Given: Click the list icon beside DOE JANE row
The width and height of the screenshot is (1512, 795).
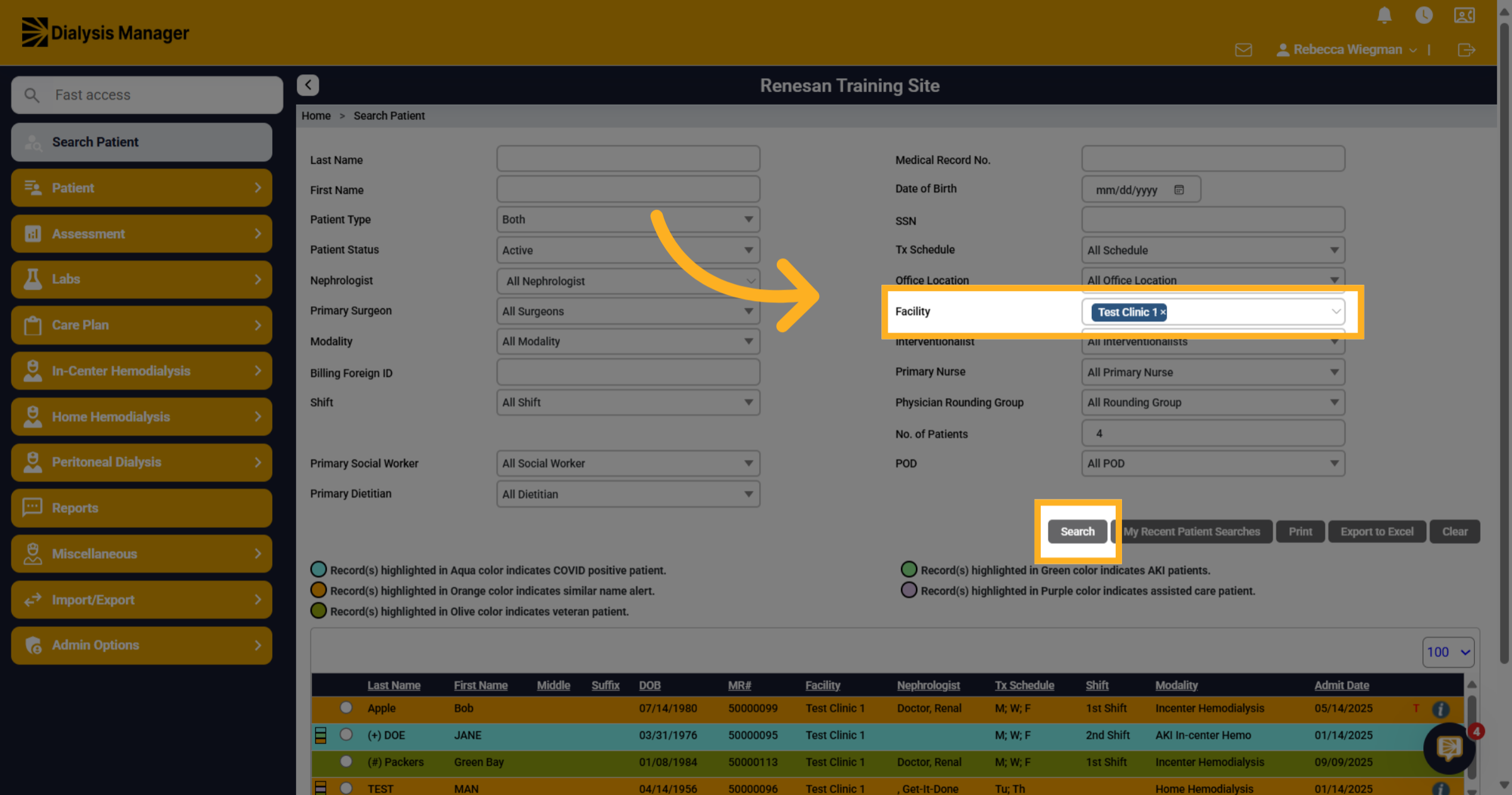Looking at the screenshot, I should pos(321,735).
